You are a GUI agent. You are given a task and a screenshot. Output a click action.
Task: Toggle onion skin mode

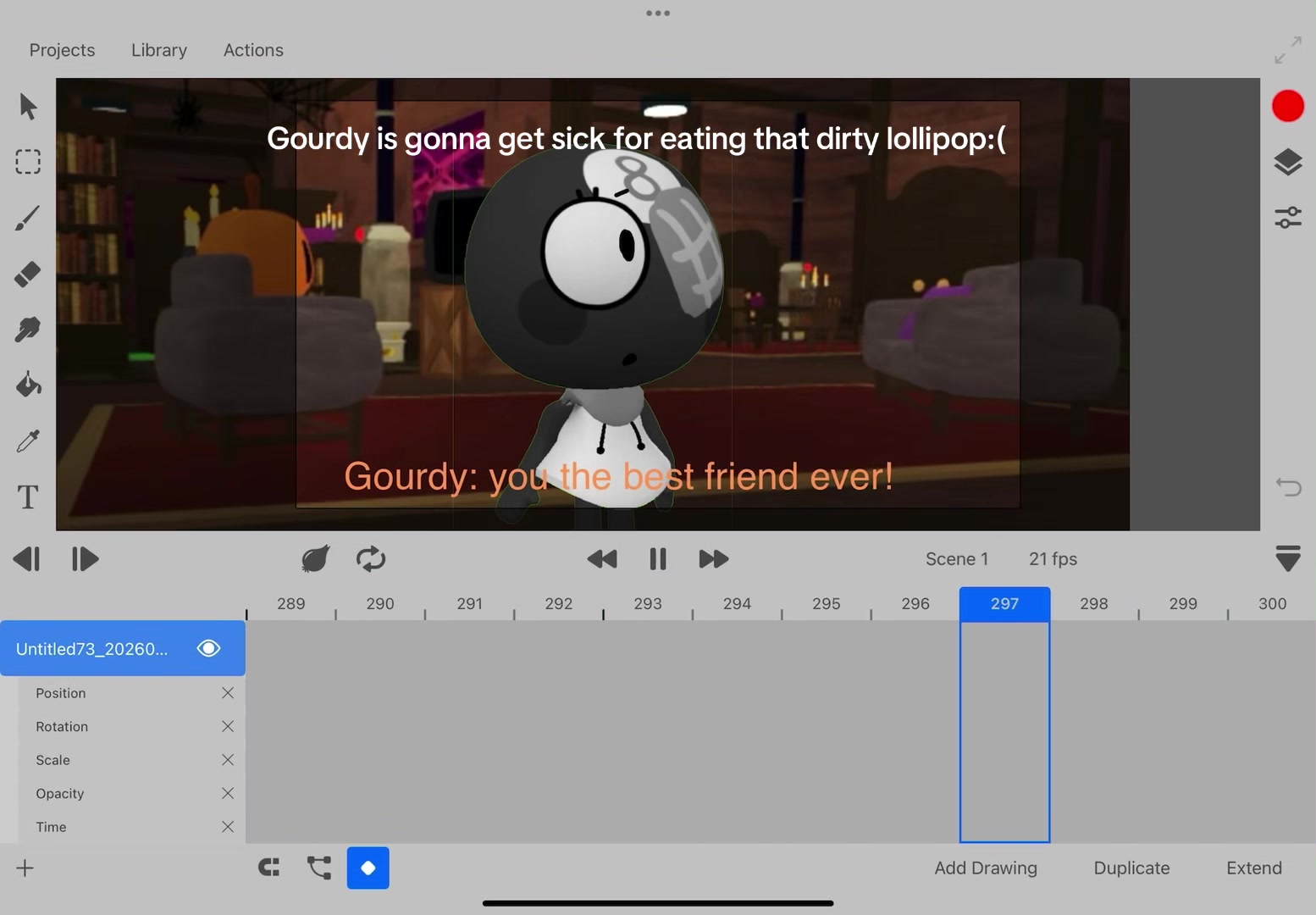pyautogui.click(x=315, y=559)
